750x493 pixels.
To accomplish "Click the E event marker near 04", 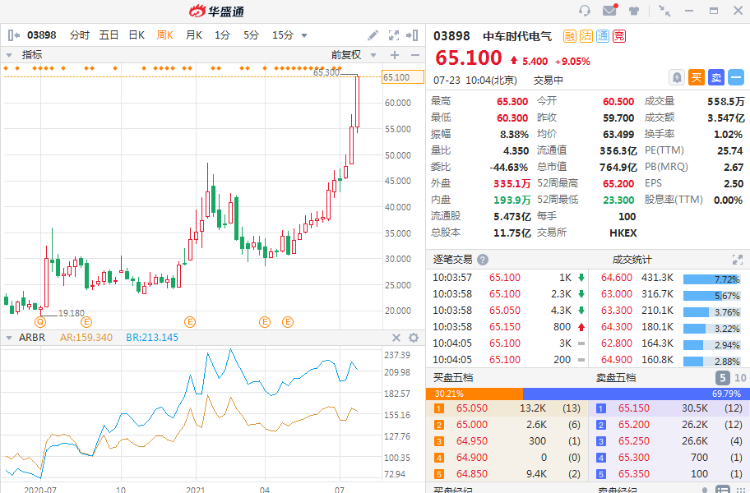I will [x=265, y=322].
